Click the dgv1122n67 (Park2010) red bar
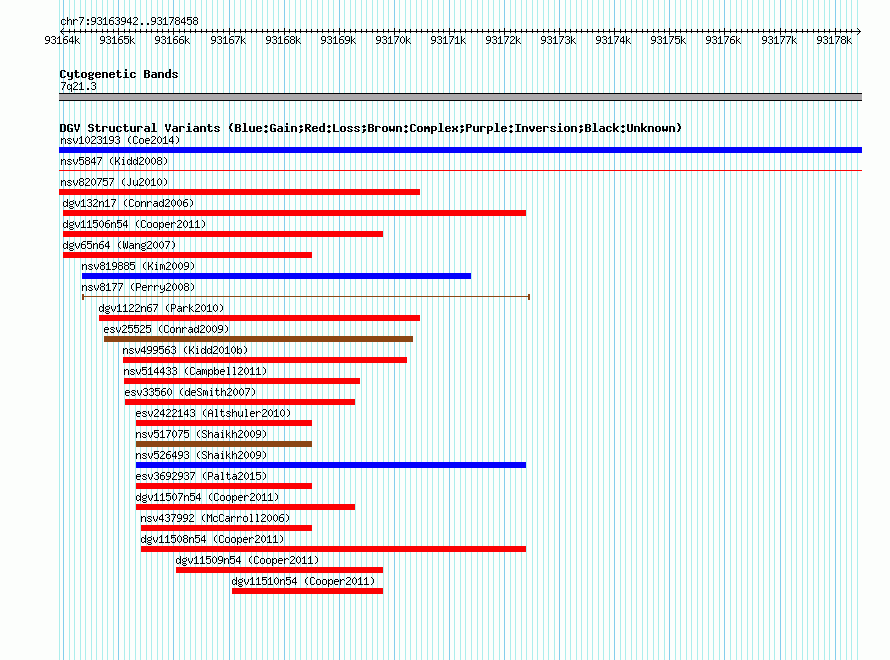The width and height of the screenshot is (890, 660). coord(259,318)
